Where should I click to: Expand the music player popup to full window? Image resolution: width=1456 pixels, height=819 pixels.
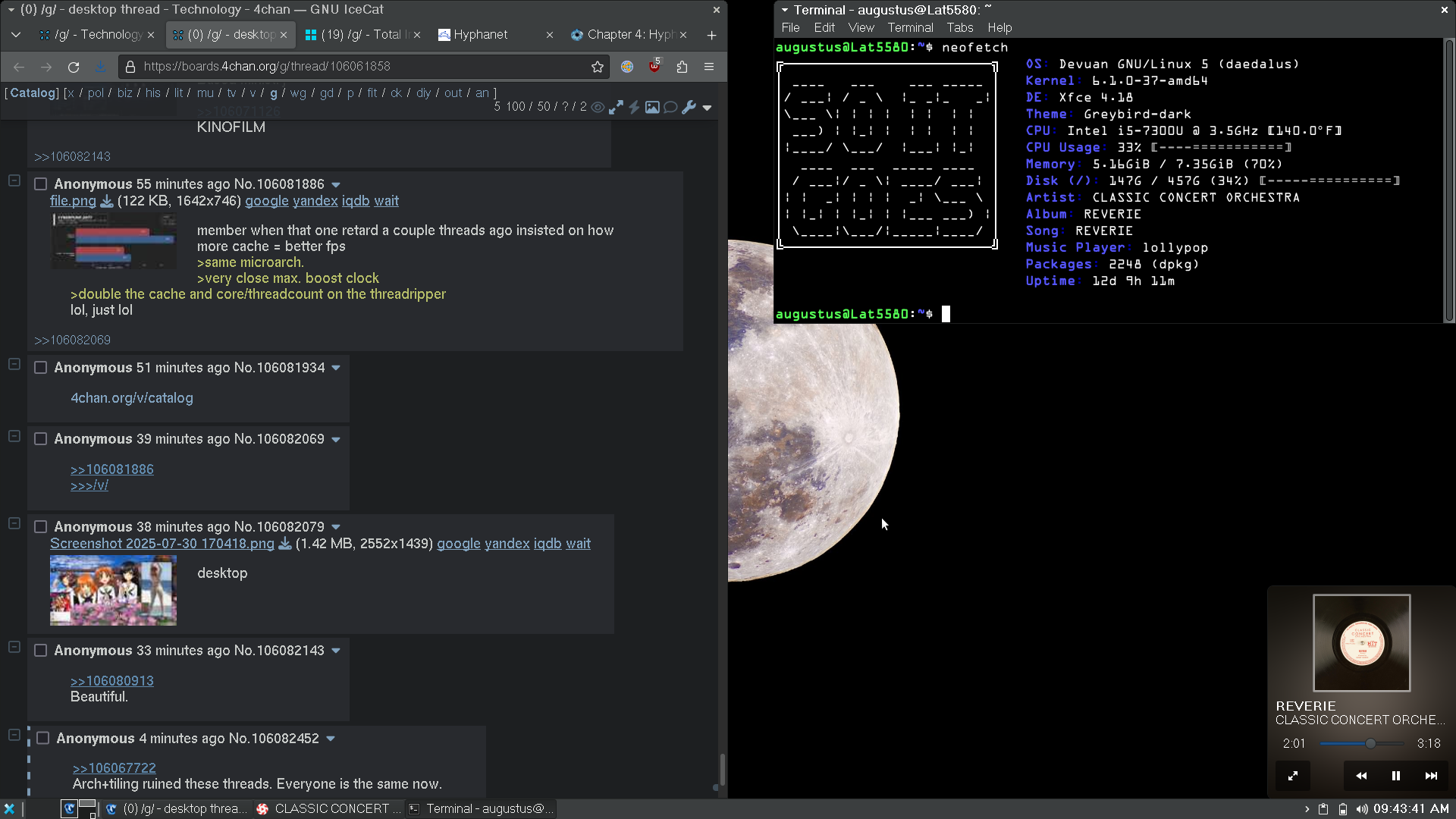coord(1293,776)
